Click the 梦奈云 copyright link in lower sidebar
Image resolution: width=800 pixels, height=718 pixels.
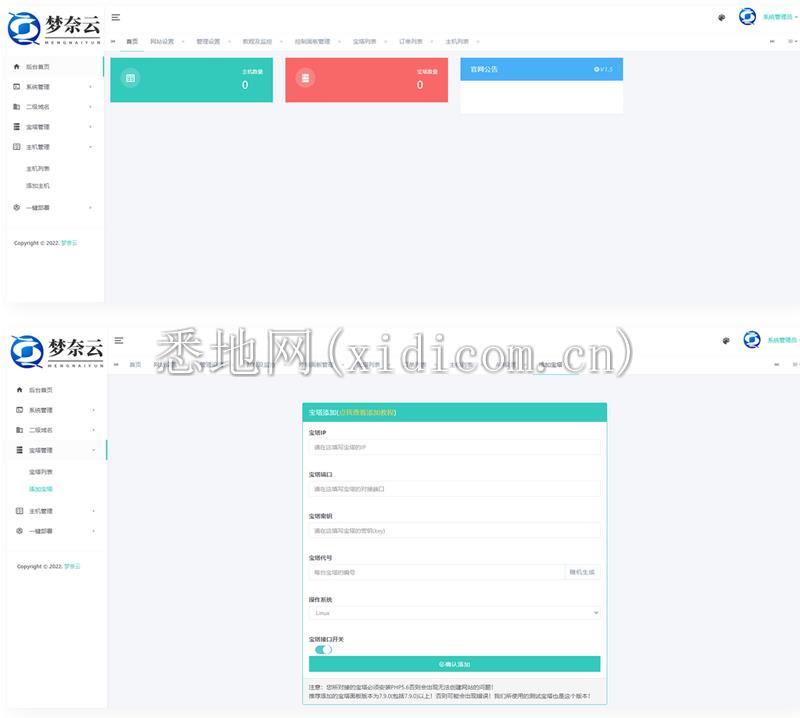[x=72, y=566]
